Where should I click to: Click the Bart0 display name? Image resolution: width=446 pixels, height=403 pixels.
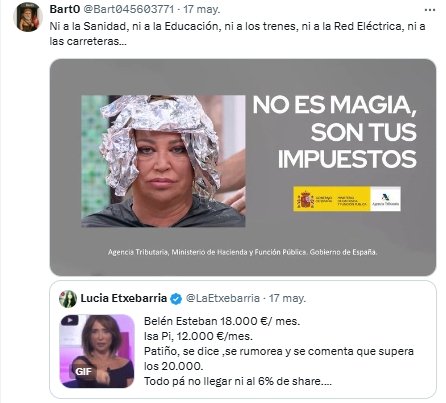click(x=65, y=9)
